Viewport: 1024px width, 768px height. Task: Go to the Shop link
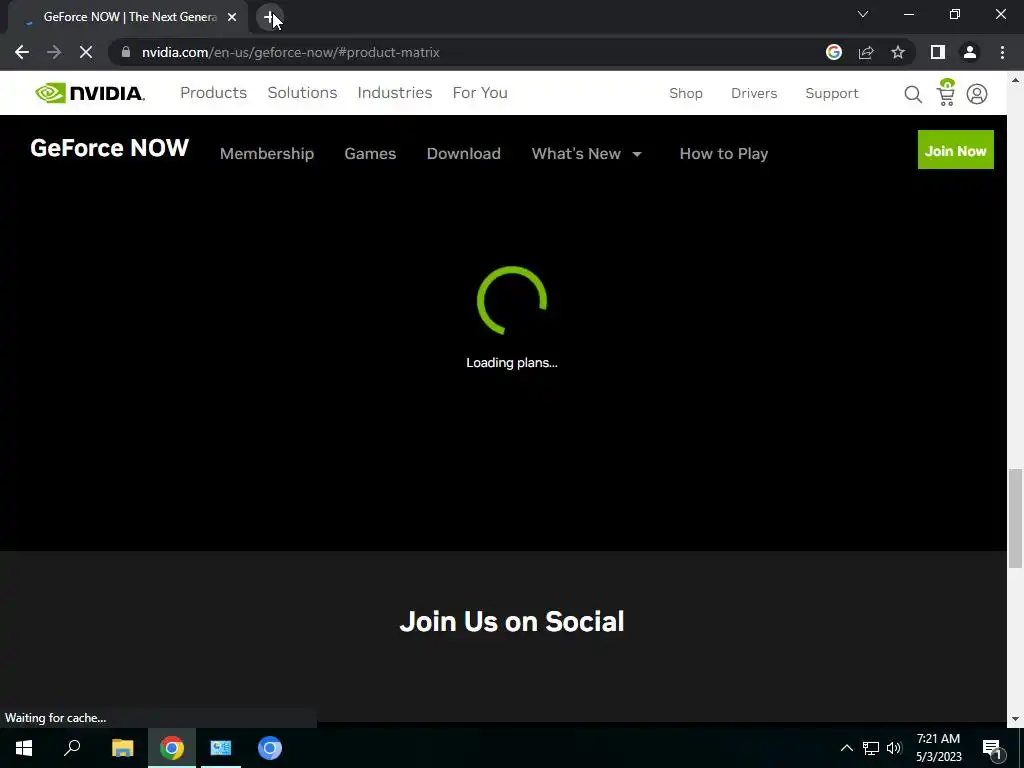point(686,93)
